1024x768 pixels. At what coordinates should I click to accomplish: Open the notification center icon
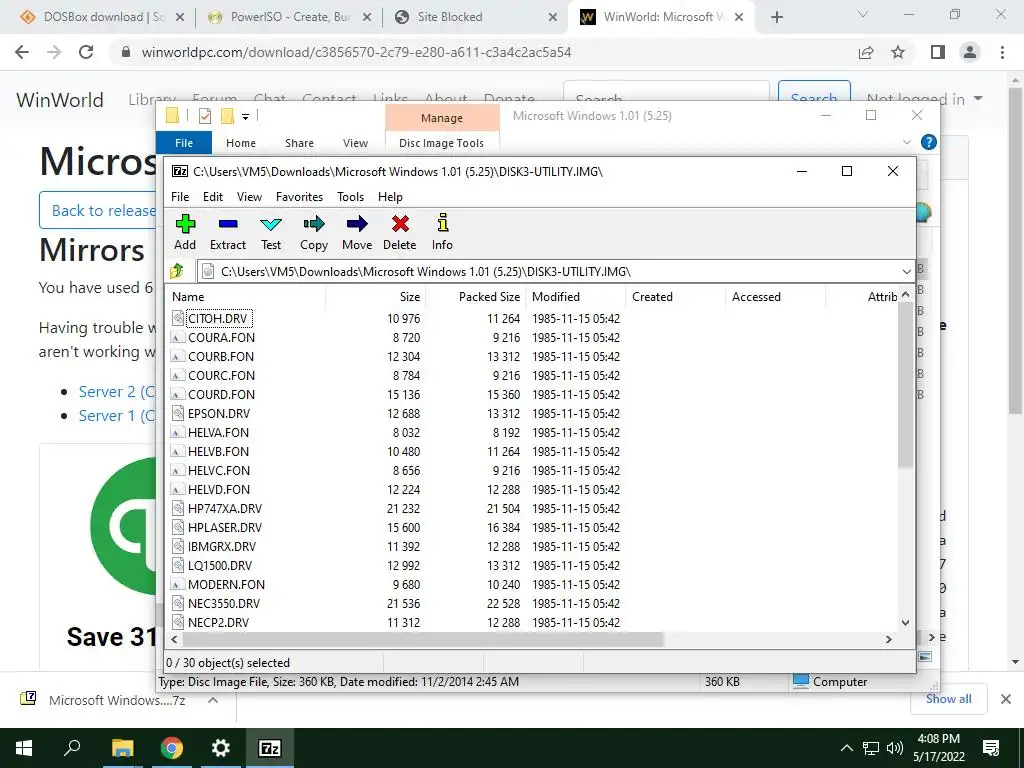(991, 748)
